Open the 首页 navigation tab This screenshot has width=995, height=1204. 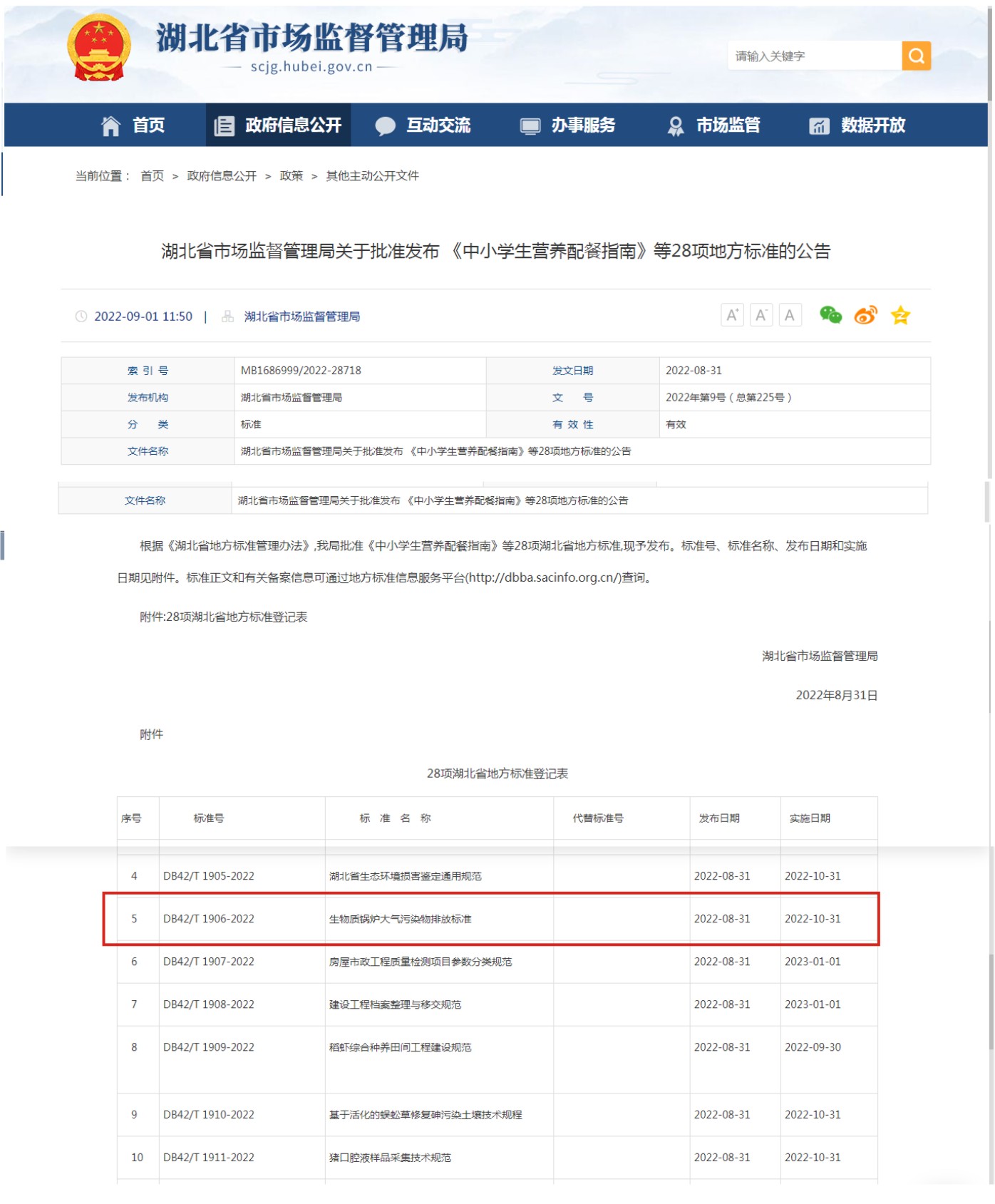pos(133,125)
